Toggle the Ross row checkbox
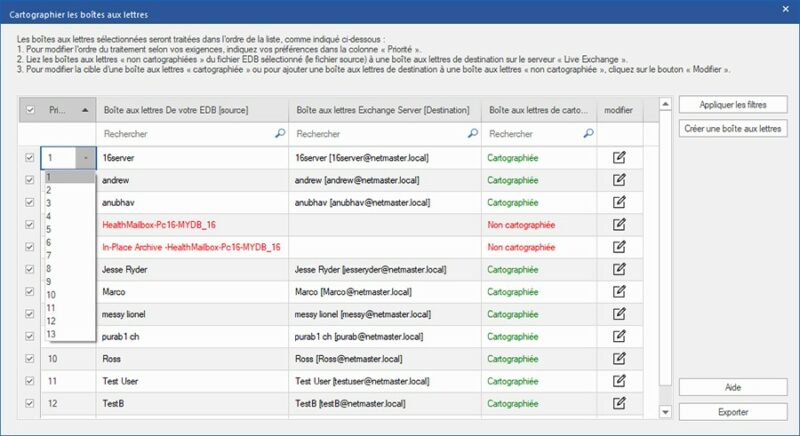This screenshot has height=436, width=800. (30, 358)
